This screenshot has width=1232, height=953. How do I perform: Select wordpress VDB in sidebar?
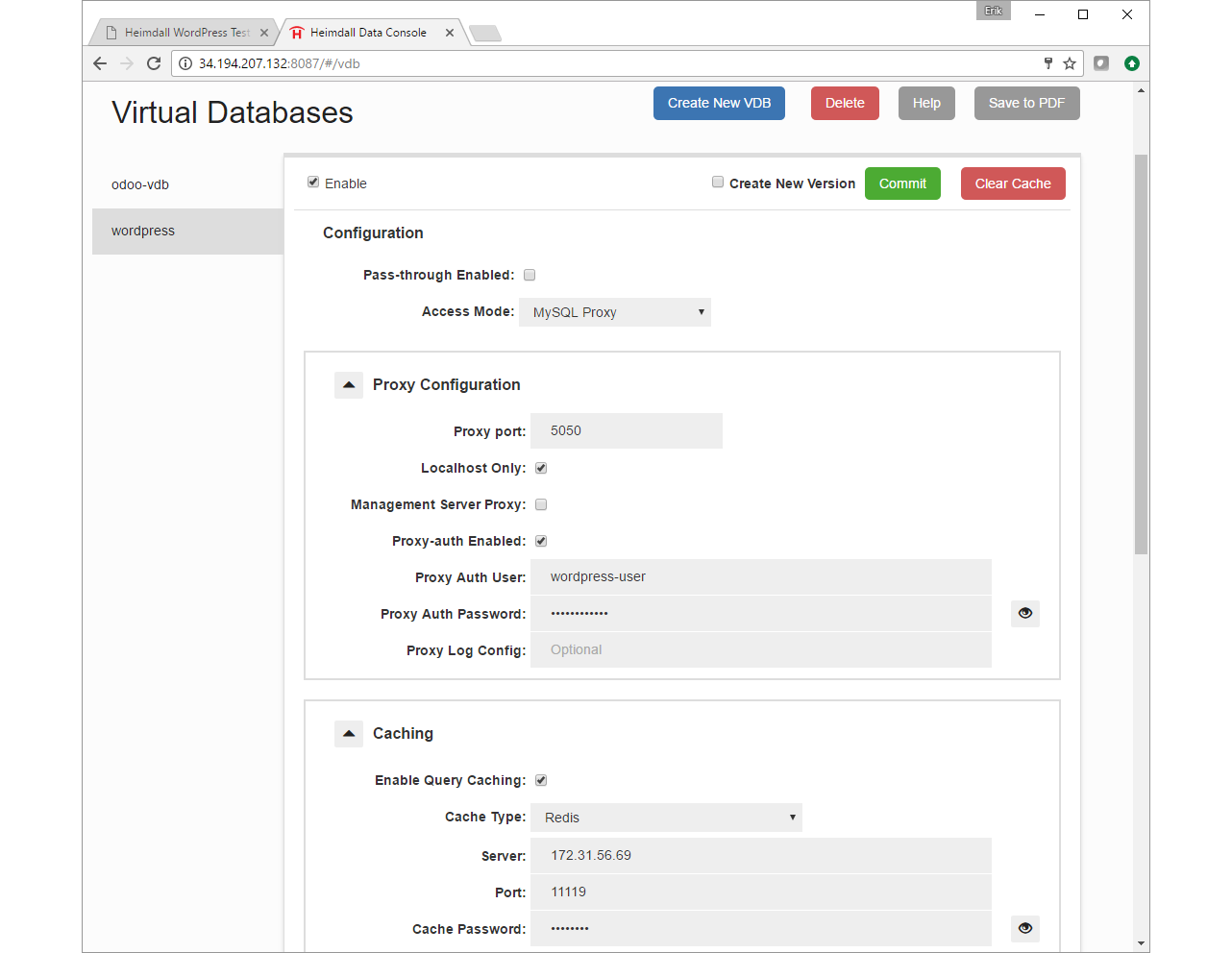[x=187, y=231]
